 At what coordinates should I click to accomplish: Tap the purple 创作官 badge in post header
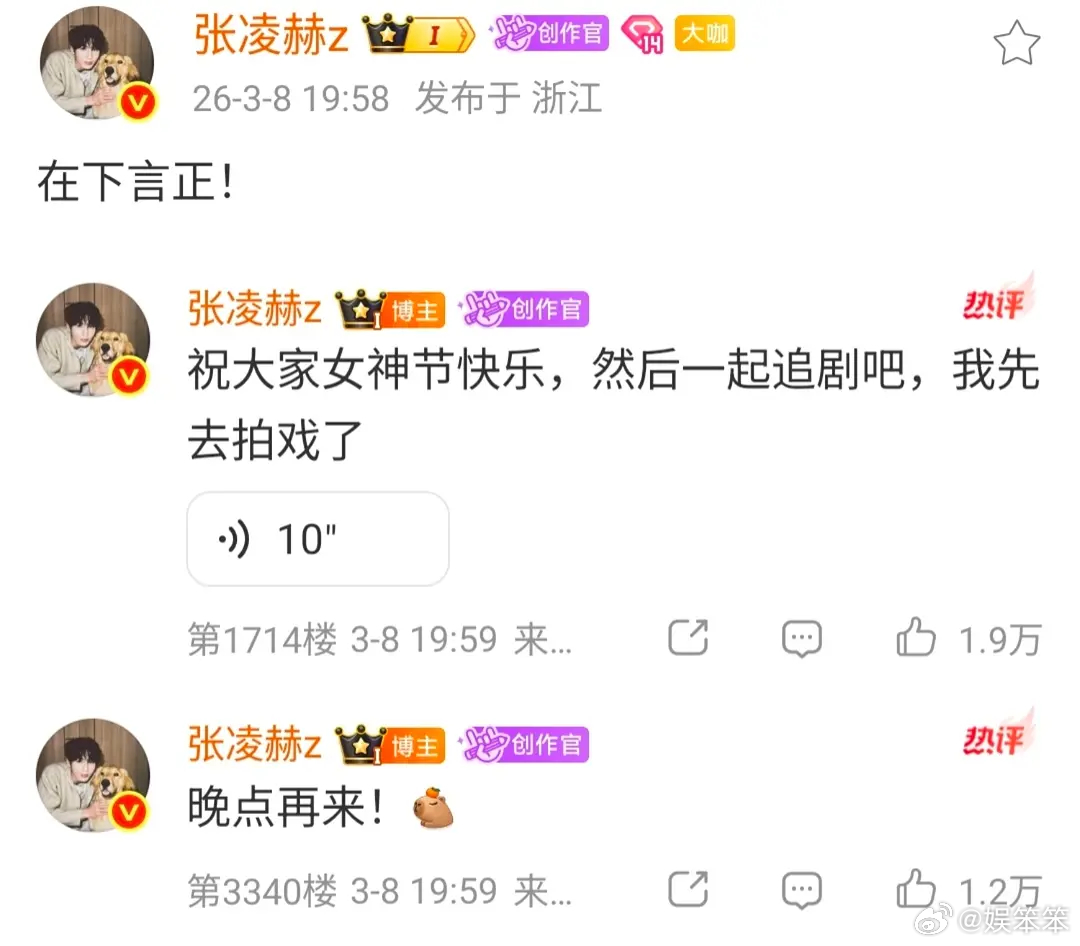(x=550, y=33)
